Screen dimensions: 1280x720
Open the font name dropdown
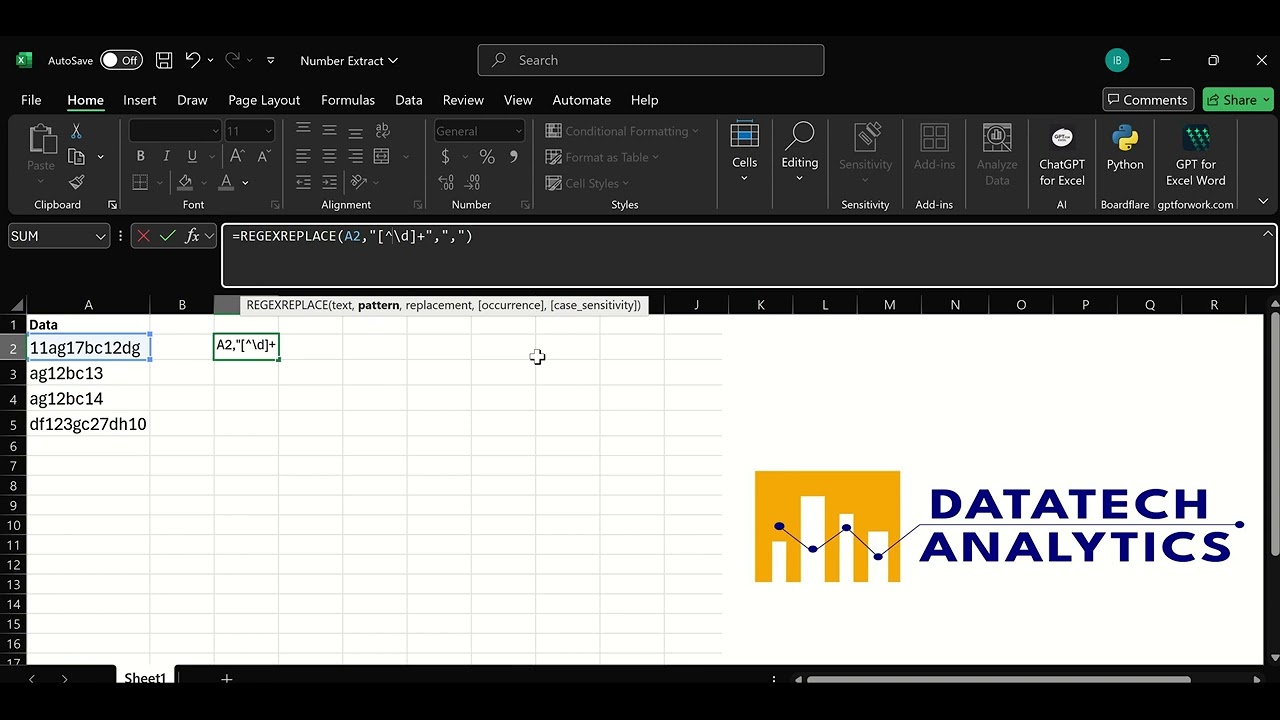(x=215, y=131)
